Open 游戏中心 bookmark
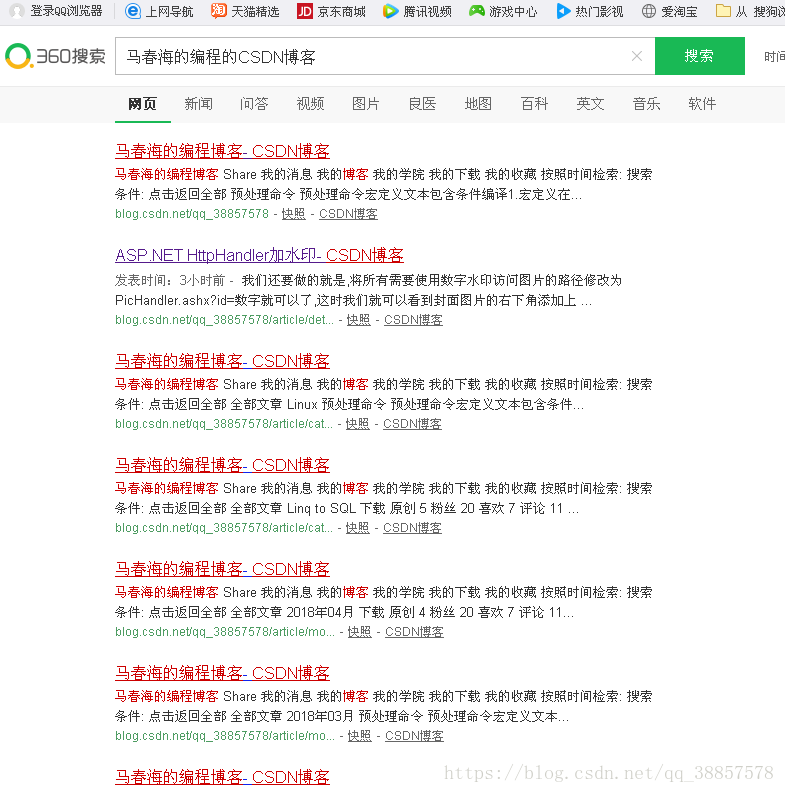The image size is (785, 793). pyautogui.click(x=503, y=11)
